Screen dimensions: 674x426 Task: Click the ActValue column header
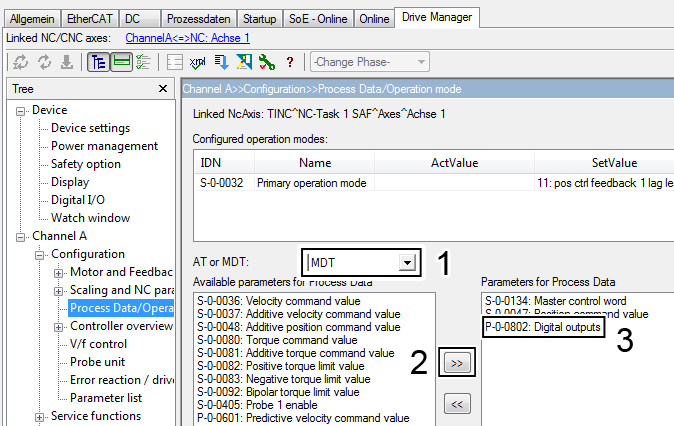point(454,163)
